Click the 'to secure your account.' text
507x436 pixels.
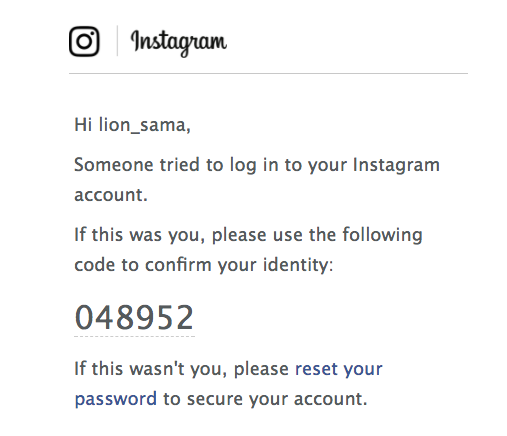pyautogui.click(x=265, y=399)
